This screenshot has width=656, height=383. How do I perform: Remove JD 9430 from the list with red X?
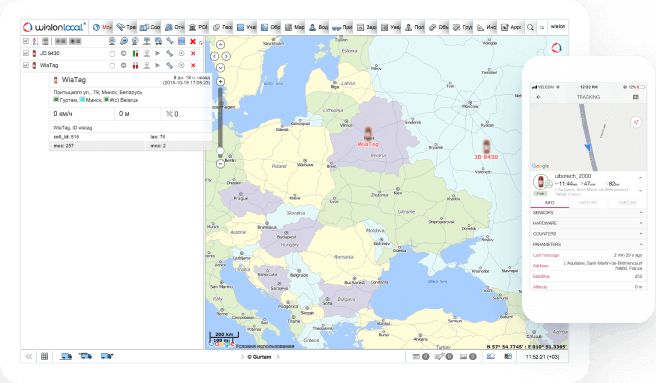click(x=193, y=53)
